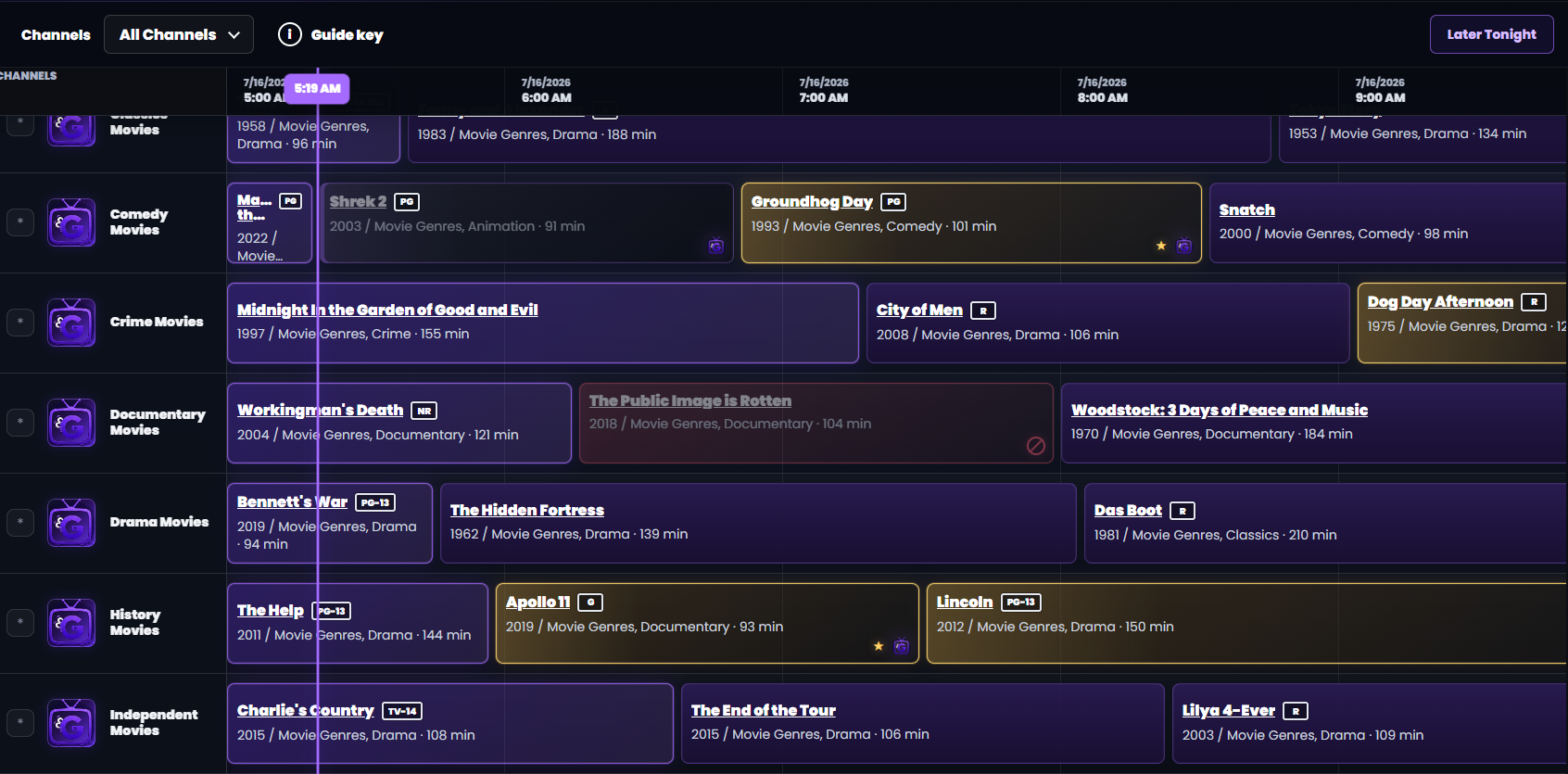Click the 1983 Drama 188 min card

point(839,138)
